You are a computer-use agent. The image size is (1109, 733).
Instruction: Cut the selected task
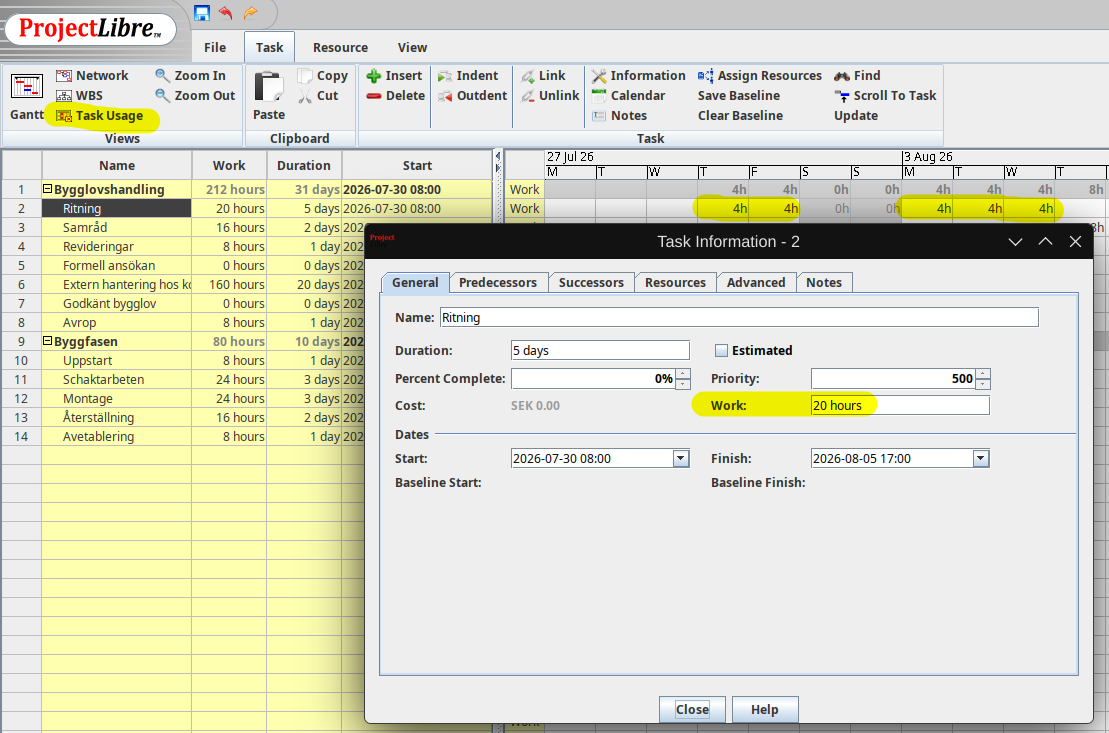318,96
